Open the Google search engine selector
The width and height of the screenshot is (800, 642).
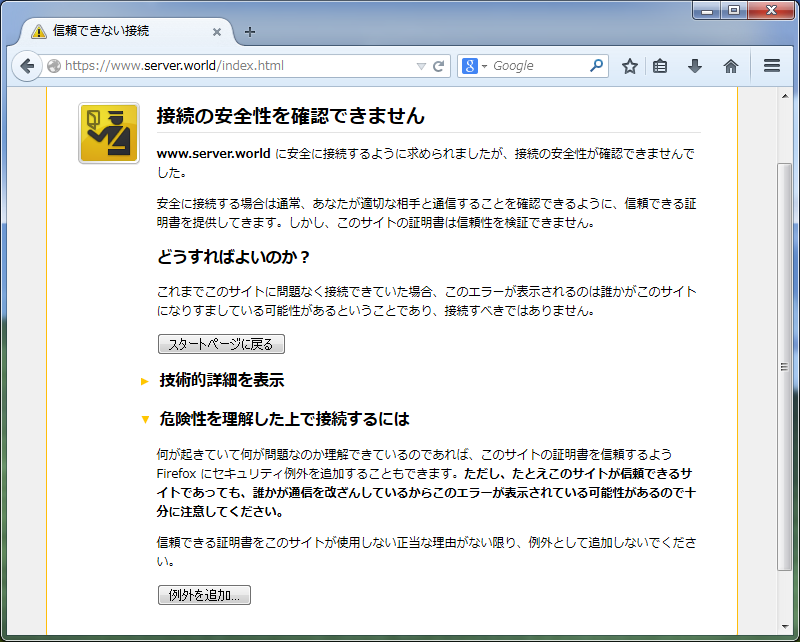point(474,66)
